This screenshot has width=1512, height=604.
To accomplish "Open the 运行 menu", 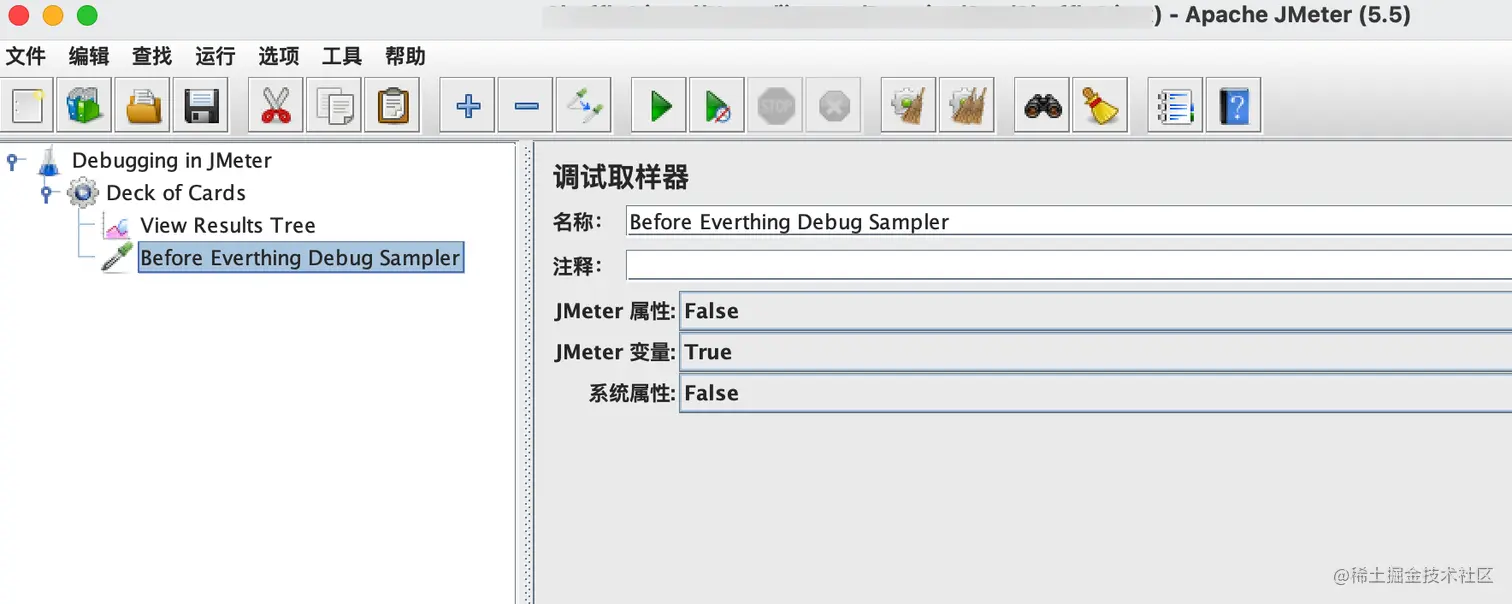I will coord(215,56).
